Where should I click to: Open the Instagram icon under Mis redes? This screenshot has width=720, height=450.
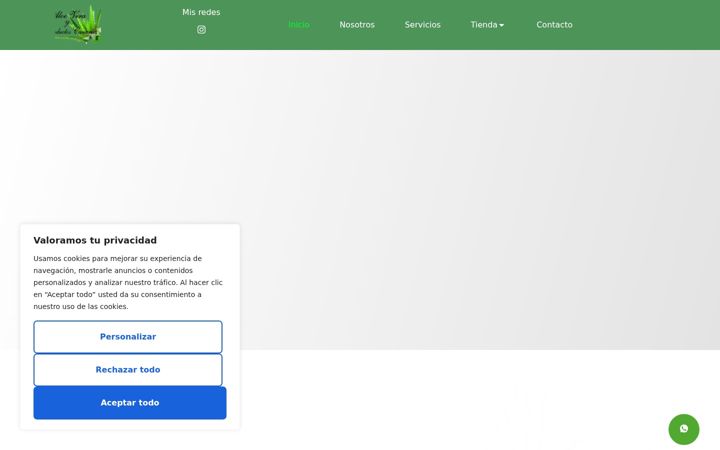click(201, 30)
